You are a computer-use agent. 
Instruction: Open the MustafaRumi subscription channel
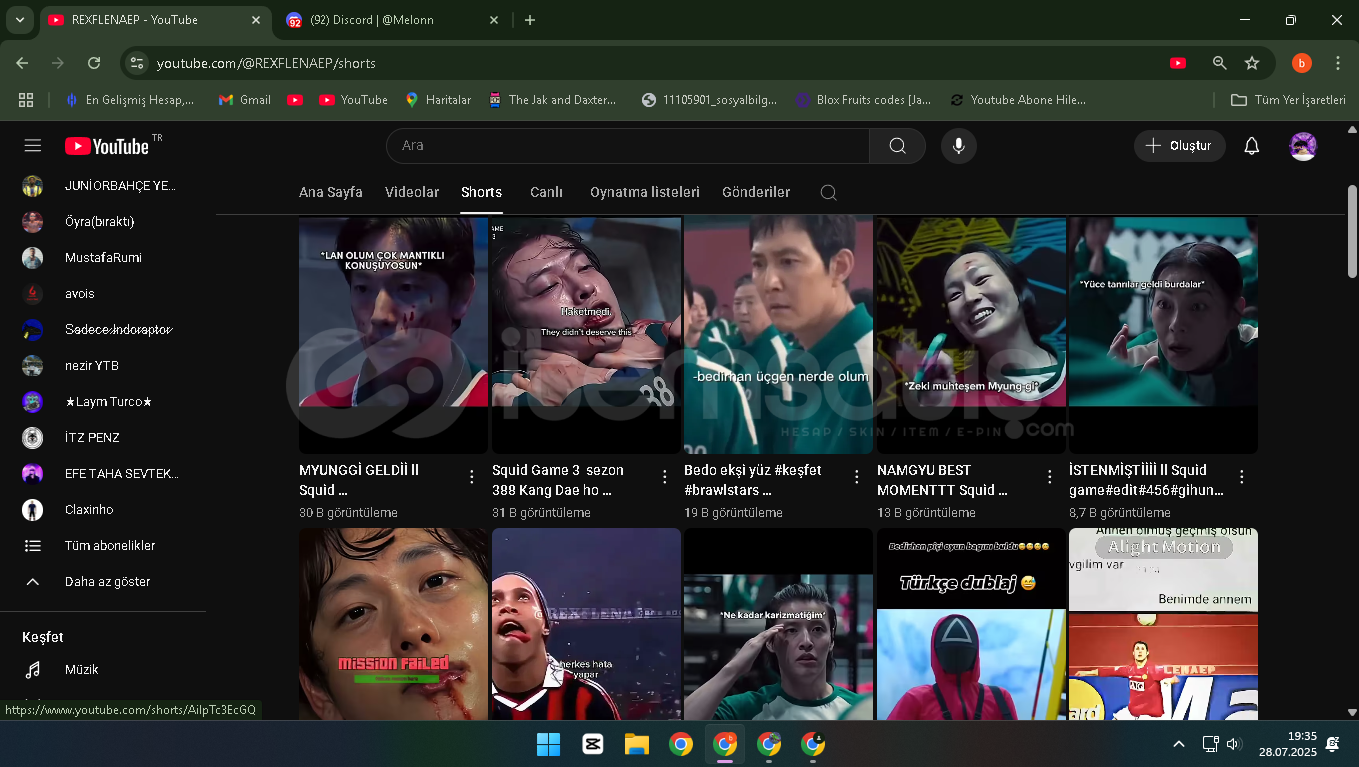[x=103, y=258]
